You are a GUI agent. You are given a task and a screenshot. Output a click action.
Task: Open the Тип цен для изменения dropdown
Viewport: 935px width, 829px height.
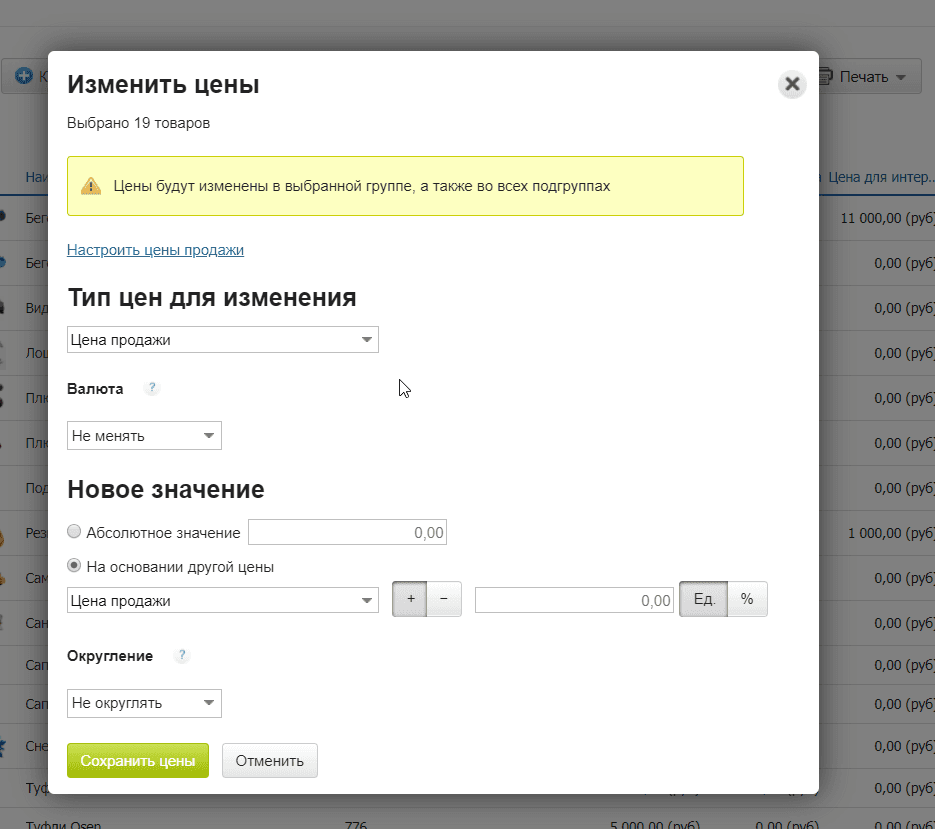click(222, 339)
